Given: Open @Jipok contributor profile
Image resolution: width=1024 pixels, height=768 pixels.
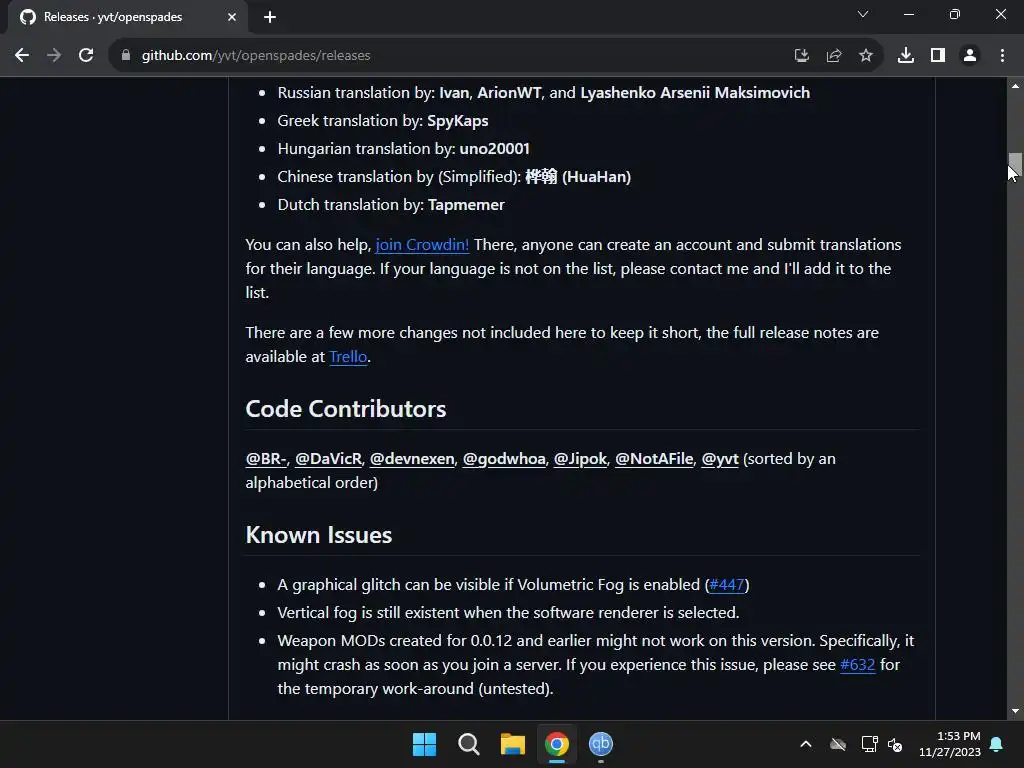Looking at the screenshot, I should (x=580, y=459).
